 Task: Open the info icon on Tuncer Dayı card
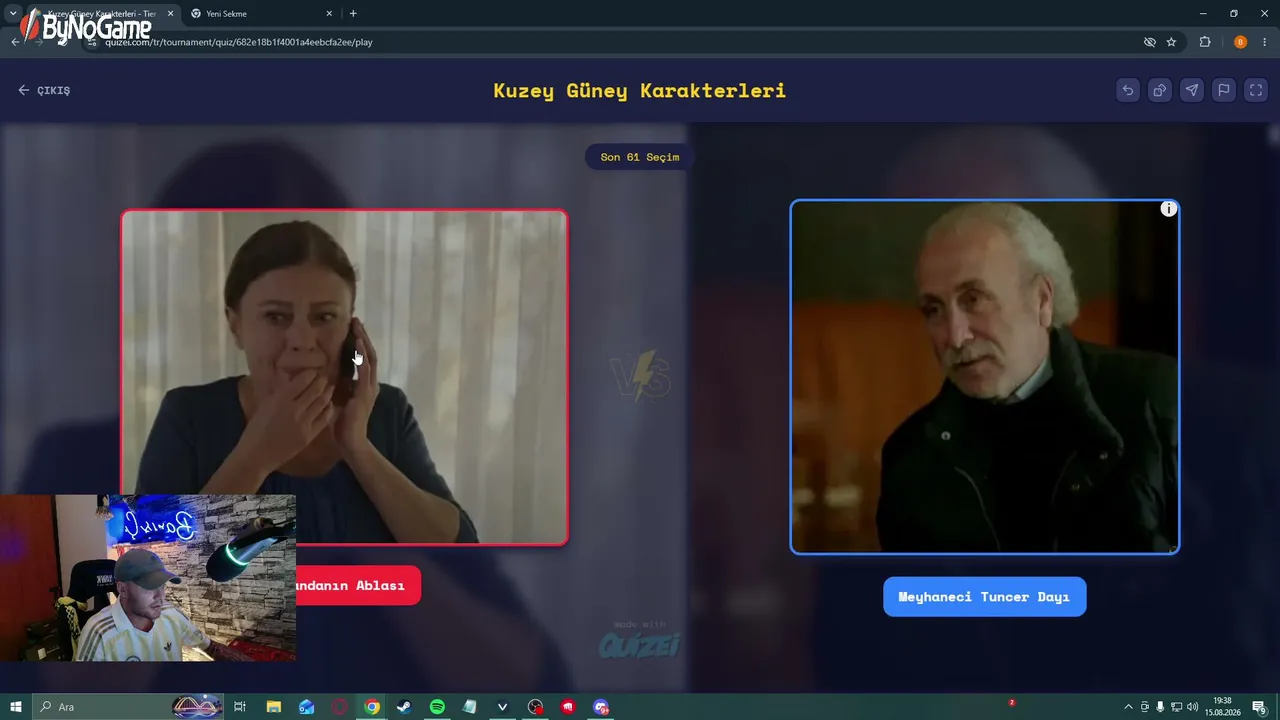click(1168, 209)
